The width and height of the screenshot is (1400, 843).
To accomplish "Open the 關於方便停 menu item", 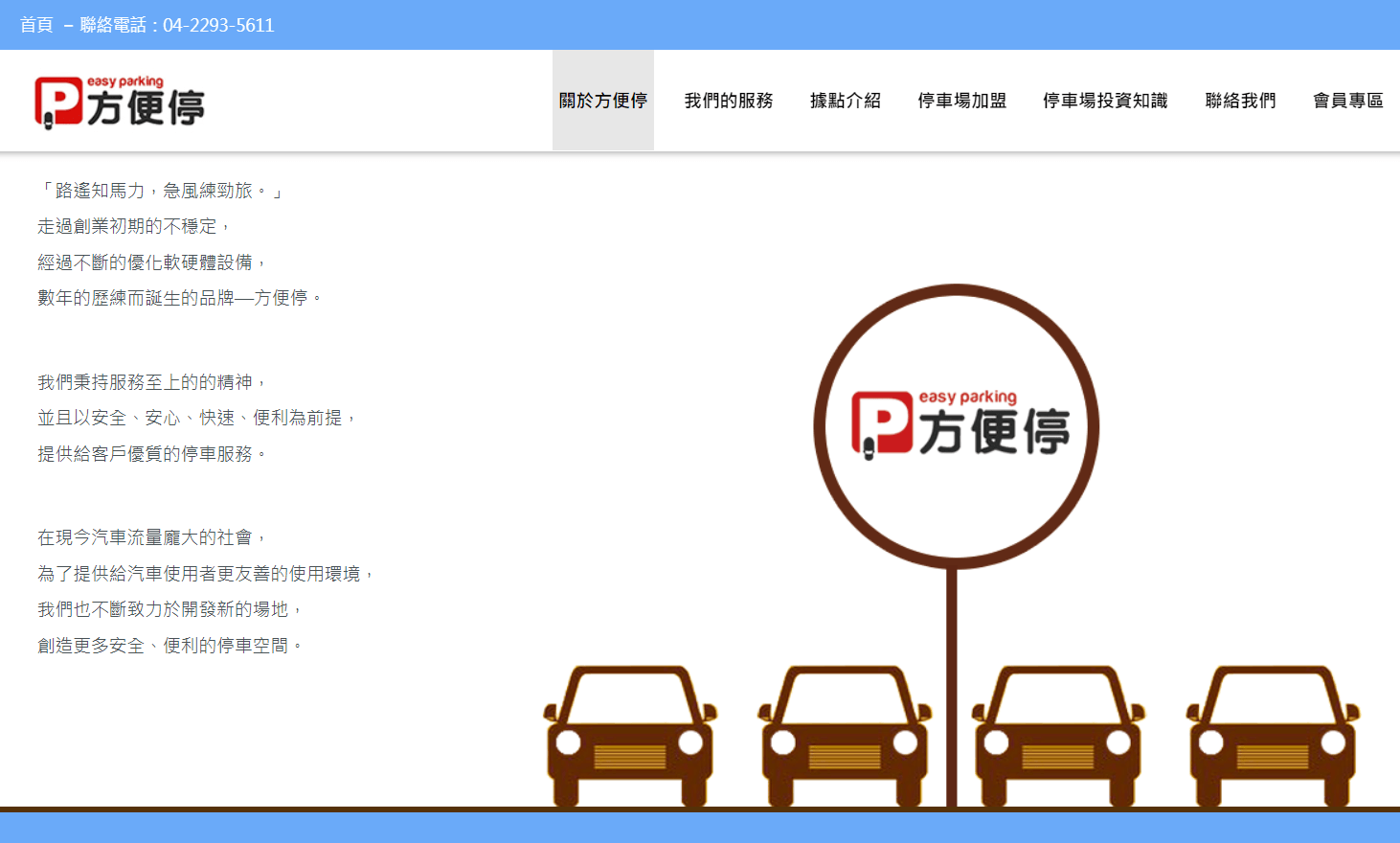I will (602, 101).
